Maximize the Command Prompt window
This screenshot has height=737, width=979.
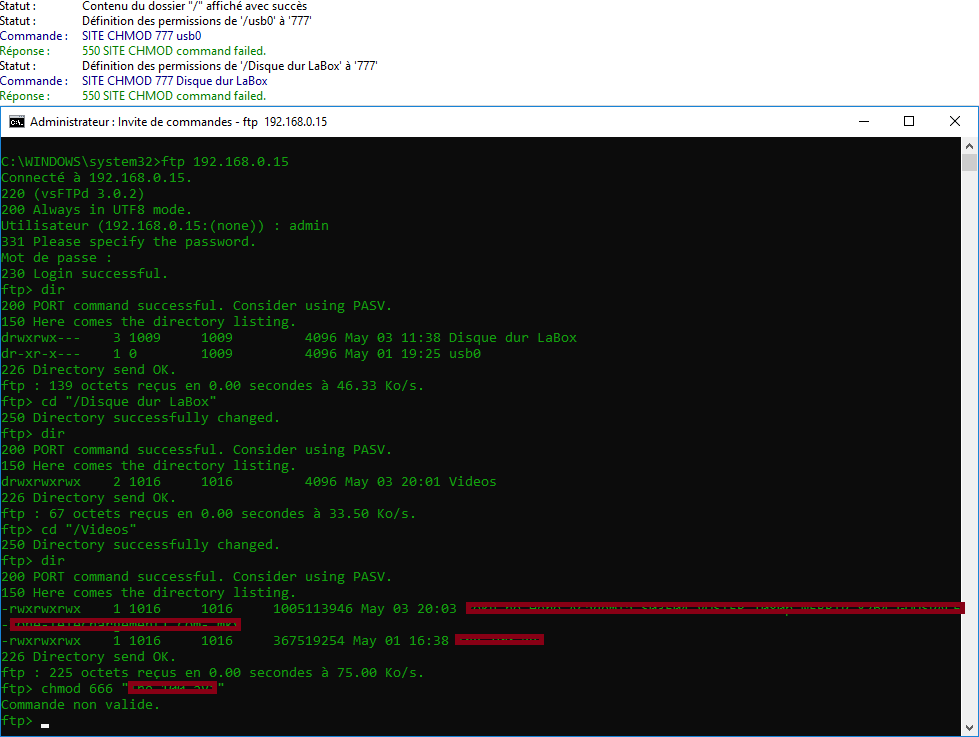[909, 121]
